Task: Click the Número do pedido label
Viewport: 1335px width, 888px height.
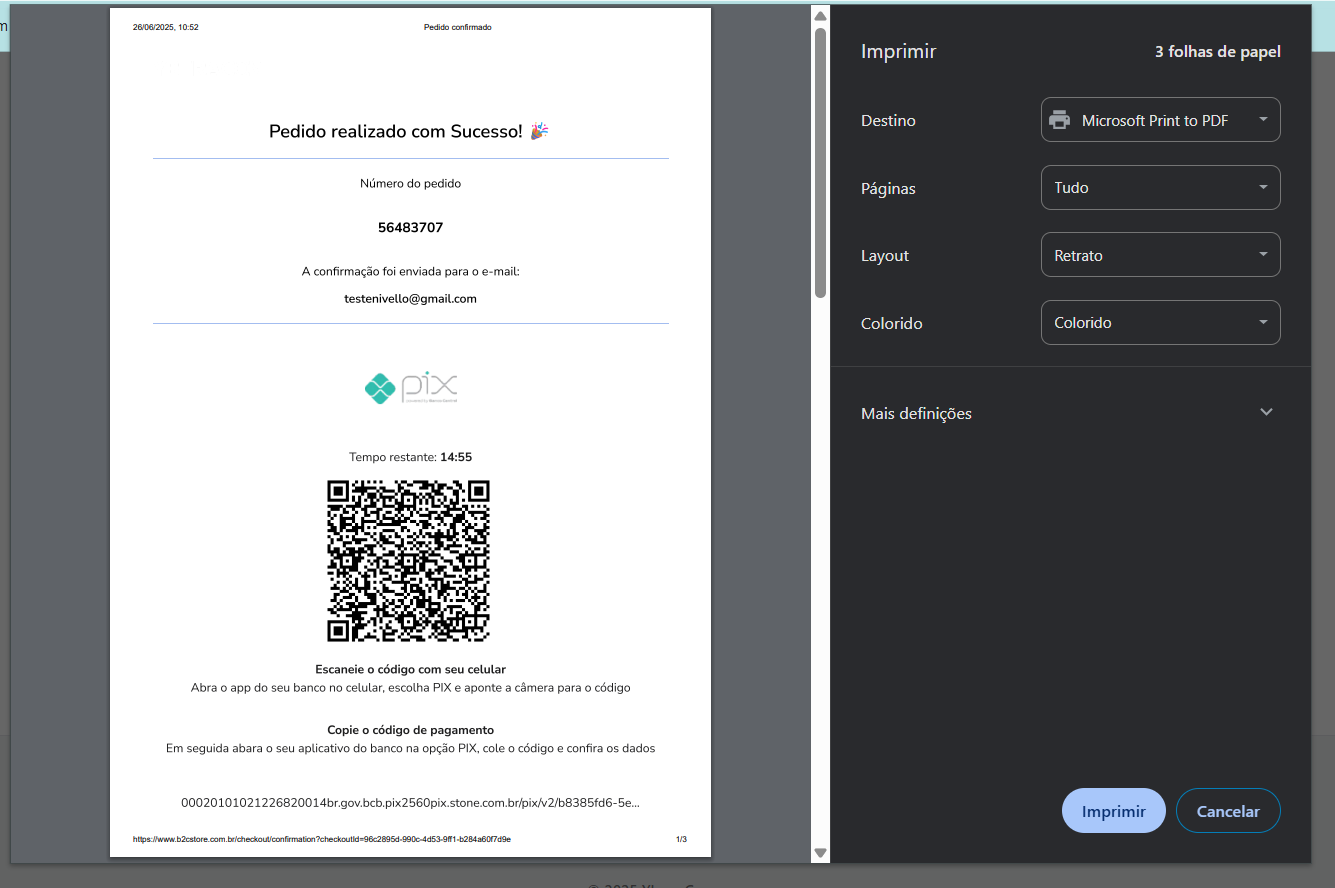Action: click(410, 184)
